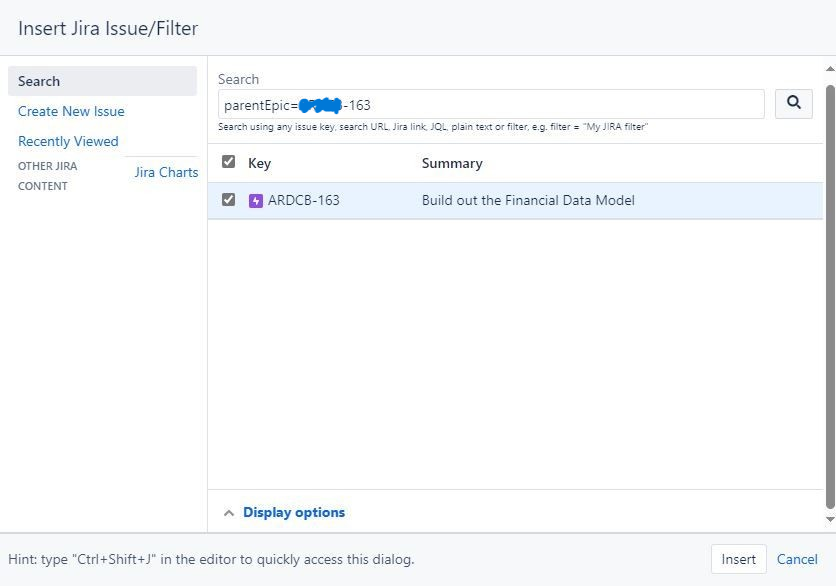Collapse the Display options section
836x586 pixels.
[294, 511]
